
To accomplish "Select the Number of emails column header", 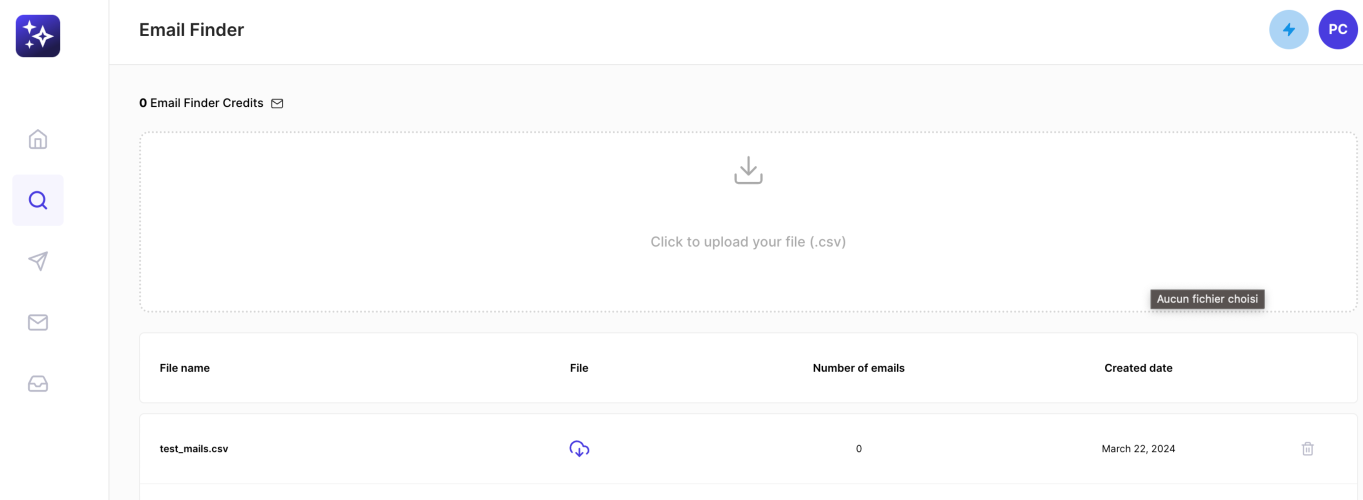I will [859, 368].
